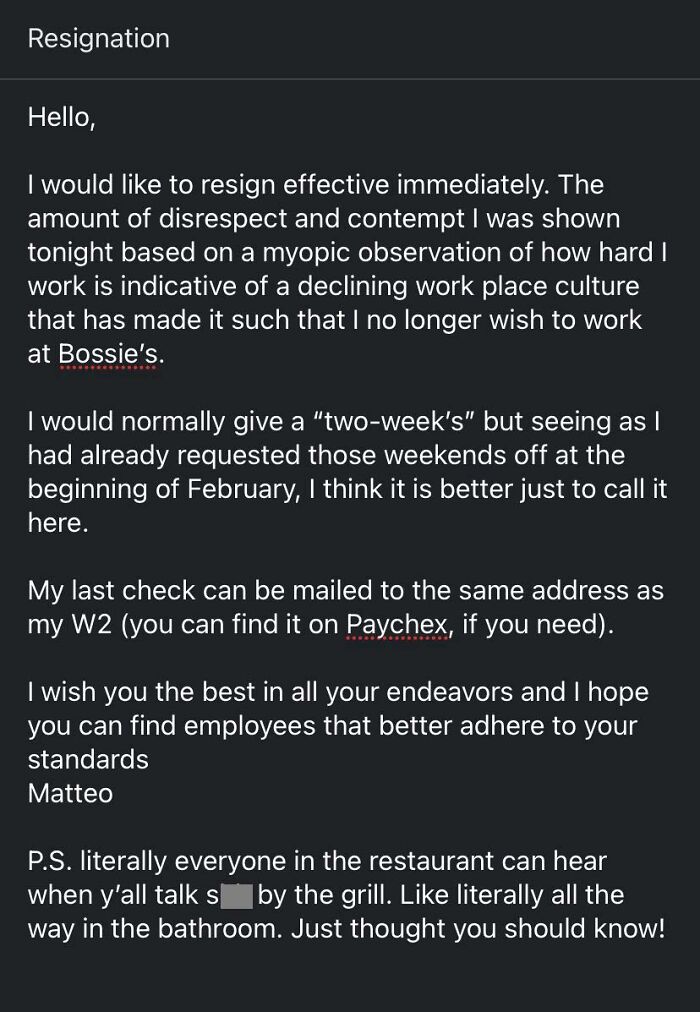The image size is (700, 1012).
Task: Place cursor after "should know!"
Action: [666, 929]
